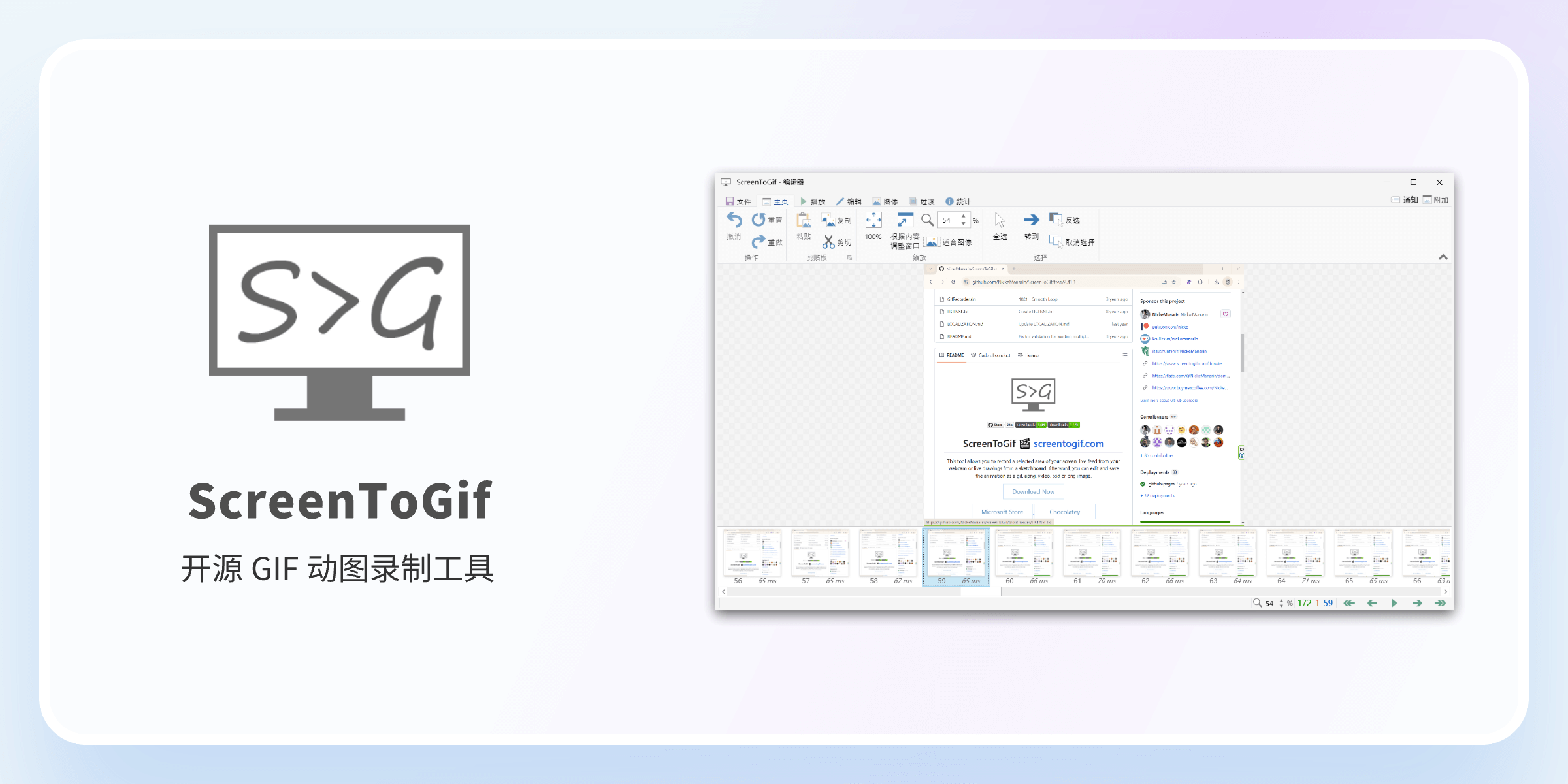The image size is (1568, 784).
Task: Play the animation preview
Action: click(x=1394, y=603)
